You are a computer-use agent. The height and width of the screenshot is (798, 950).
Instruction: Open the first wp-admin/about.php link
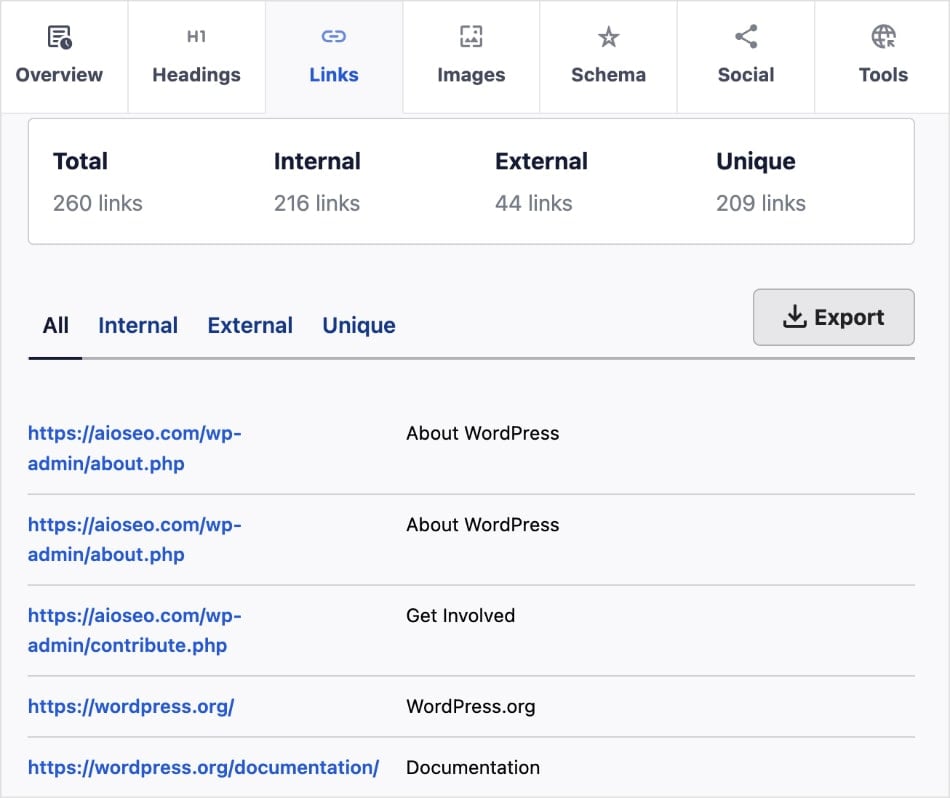click(x=134, y=448)
